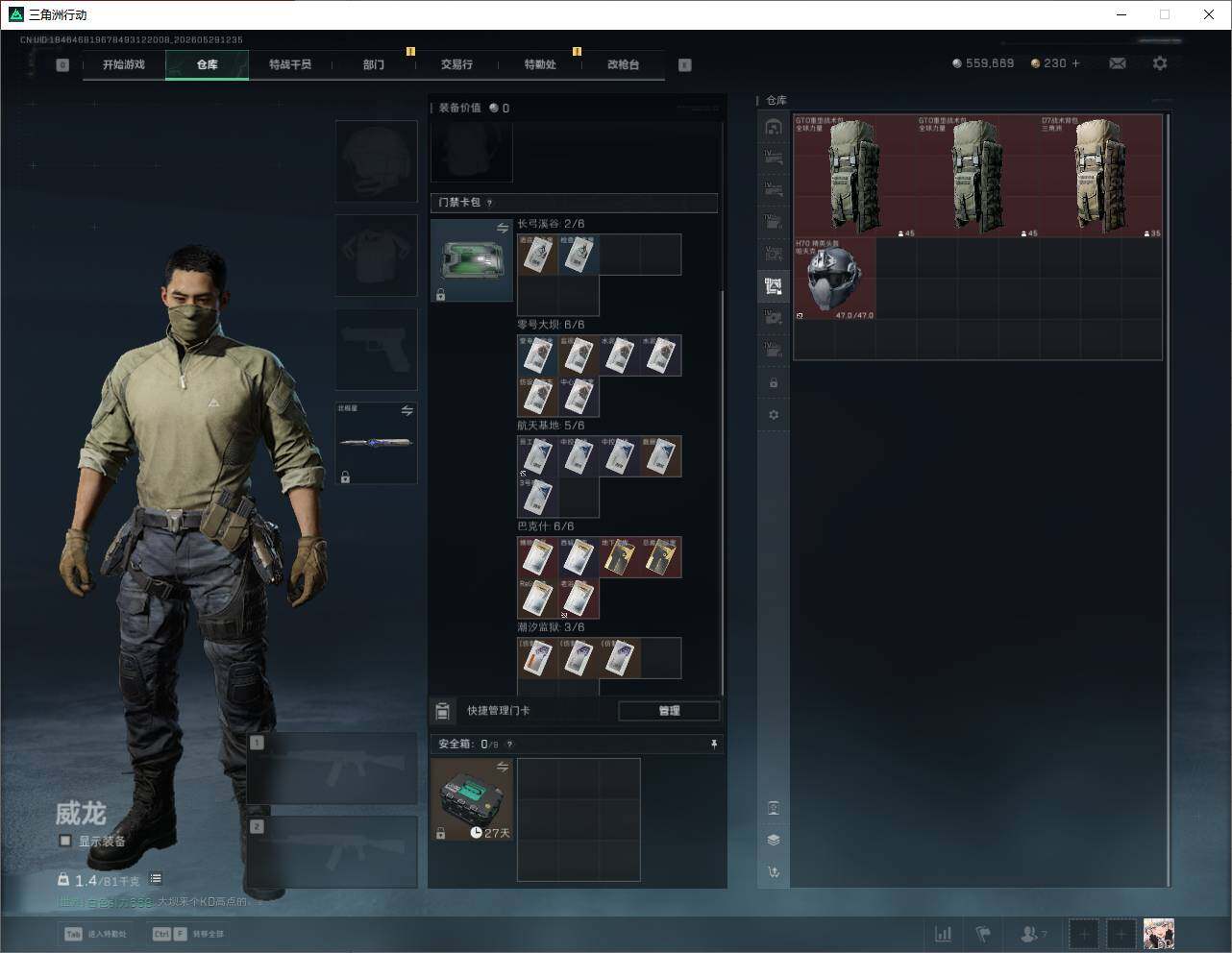Click the stacked layers icon in warehouse sidebar
The height and width of the screenshot is (953, 1232).
click(x=774, y=840)
